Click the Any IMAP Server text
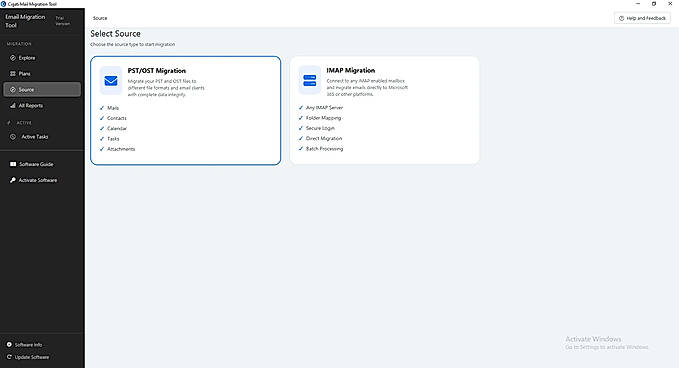 (x=324, y=107)
